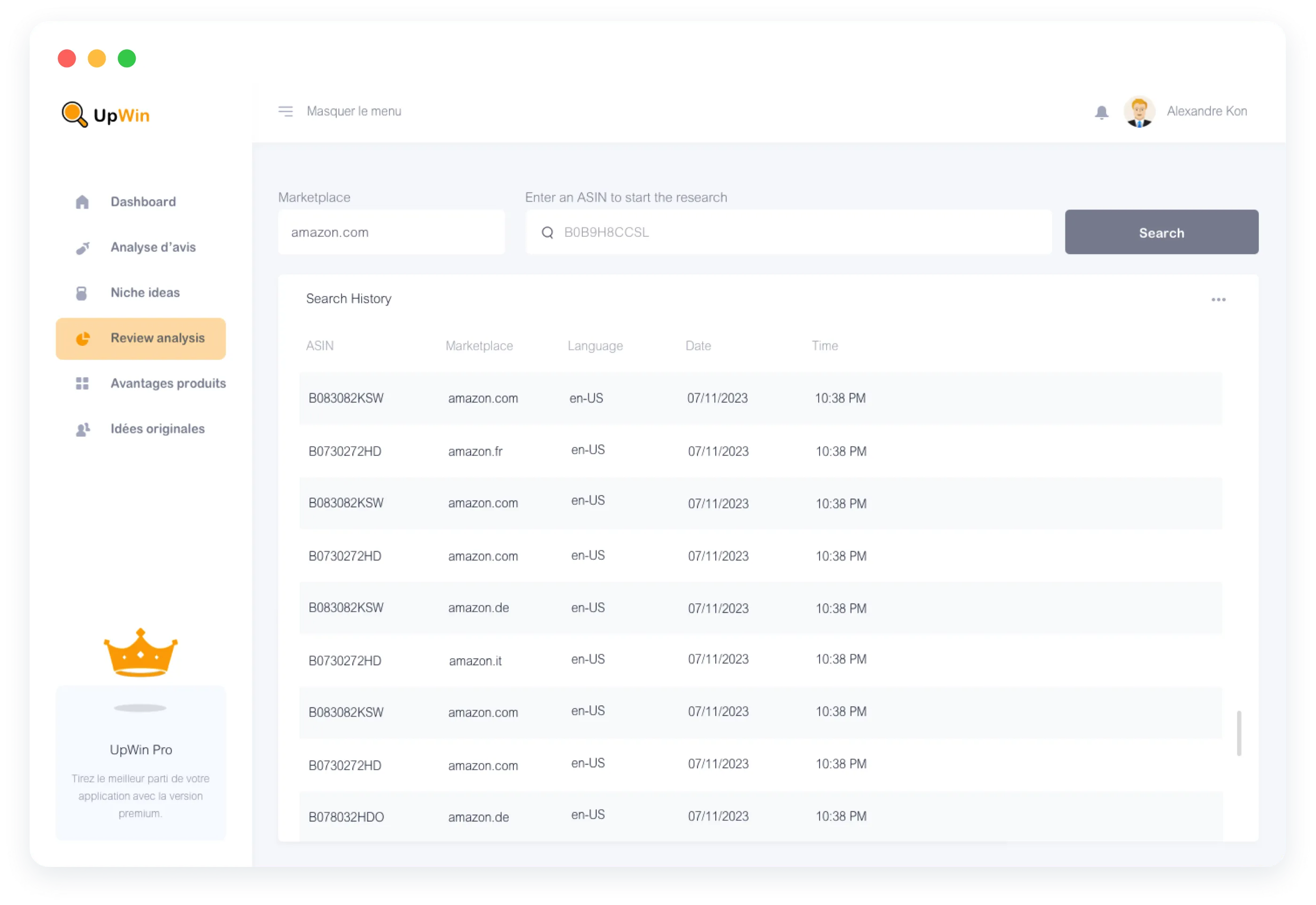The image size is (1316, 905).
Task: Click the Review analysis pie chart icon
Action: tap(82, 338)
